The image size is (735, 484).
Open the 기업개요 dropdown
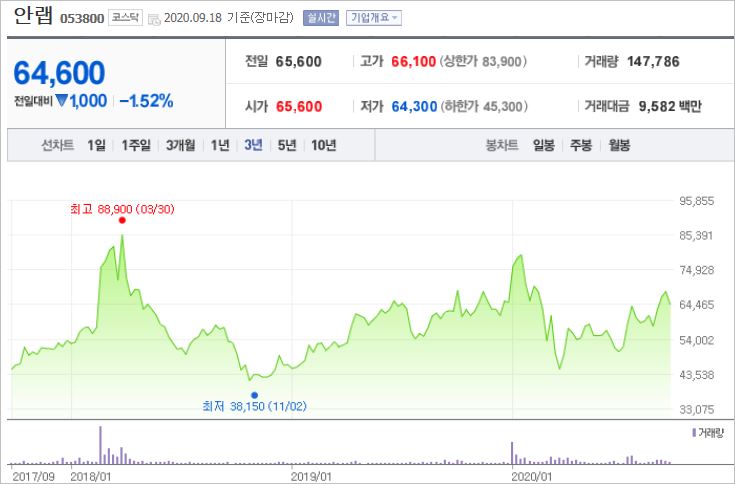click(374, 18)
